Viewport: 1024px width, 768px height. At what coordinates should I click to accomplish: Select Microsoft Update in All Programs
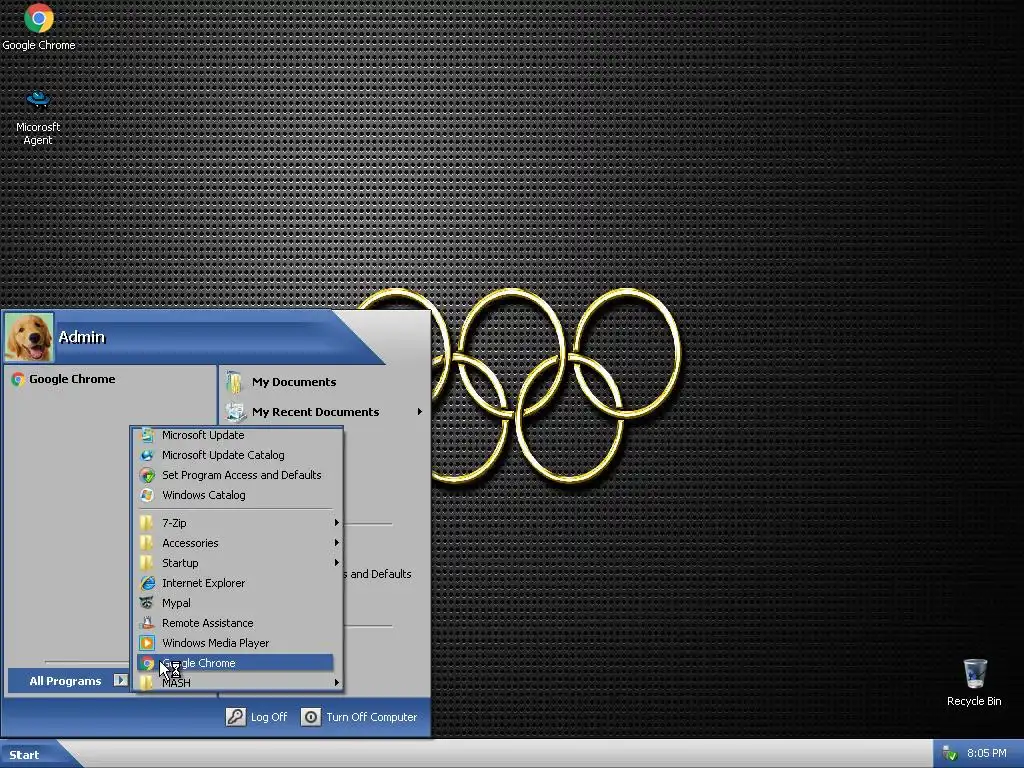(x=236, y=435)
